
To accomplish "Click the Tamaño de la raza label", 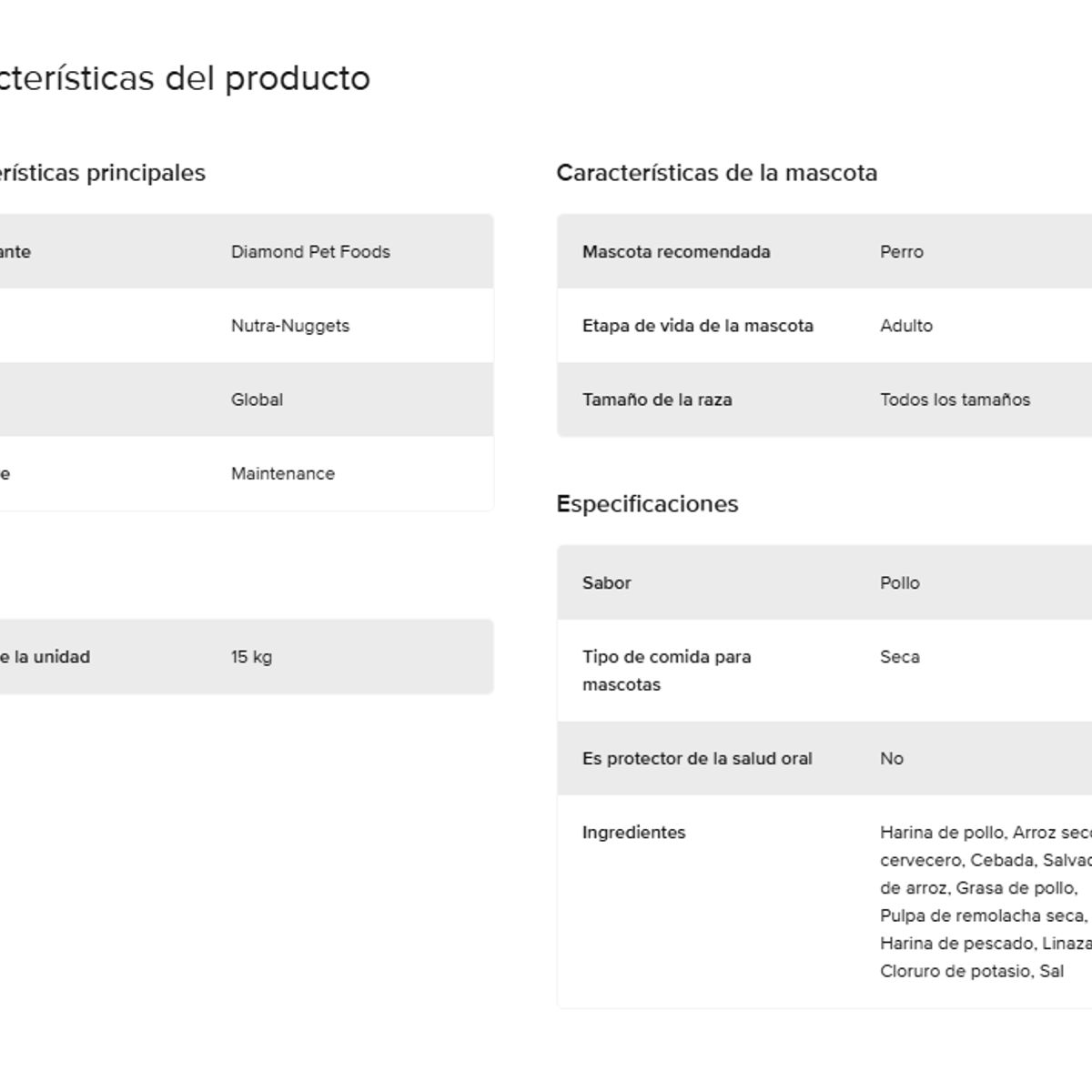I will click(656, 399).
